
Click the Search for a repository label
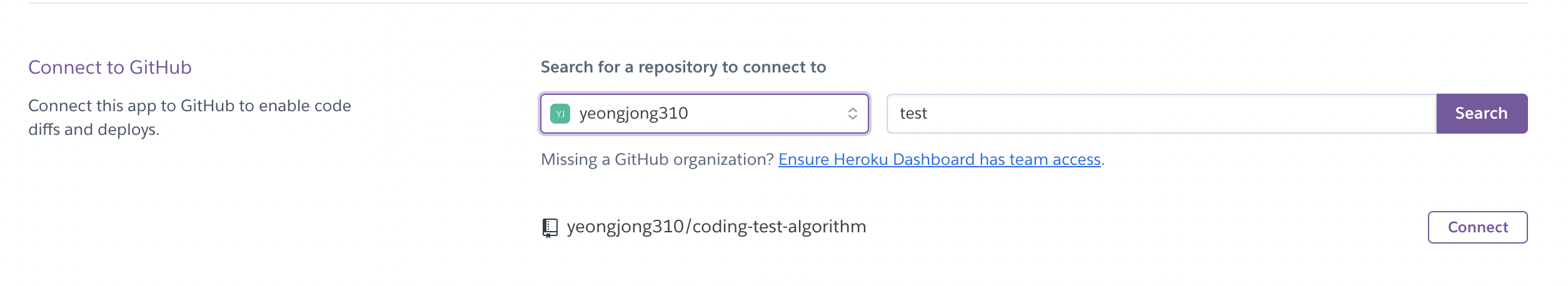[683, 67]
